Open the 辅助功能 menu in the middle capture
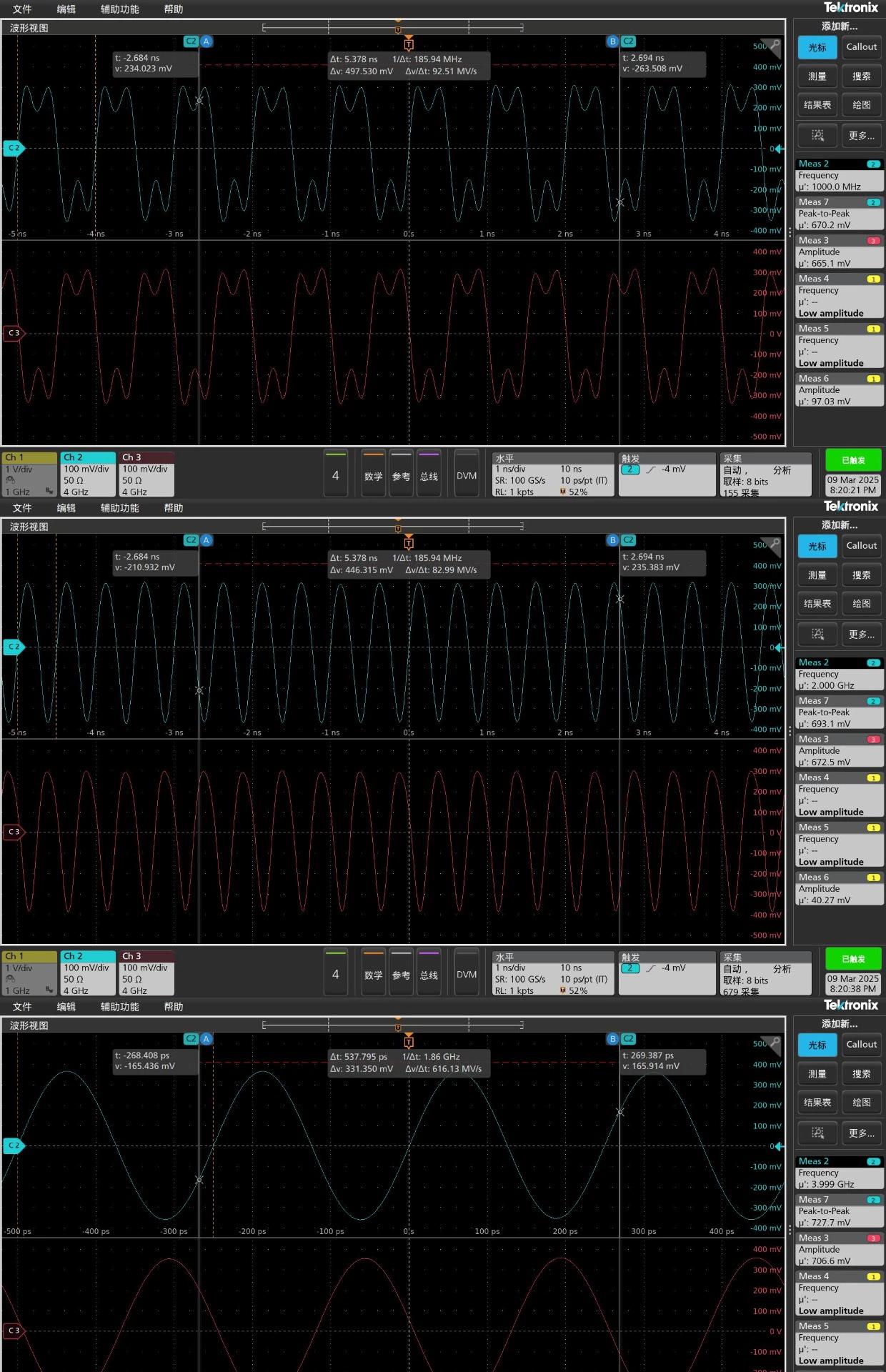This screenshot has width=886, height=1372. pos(119,508)
